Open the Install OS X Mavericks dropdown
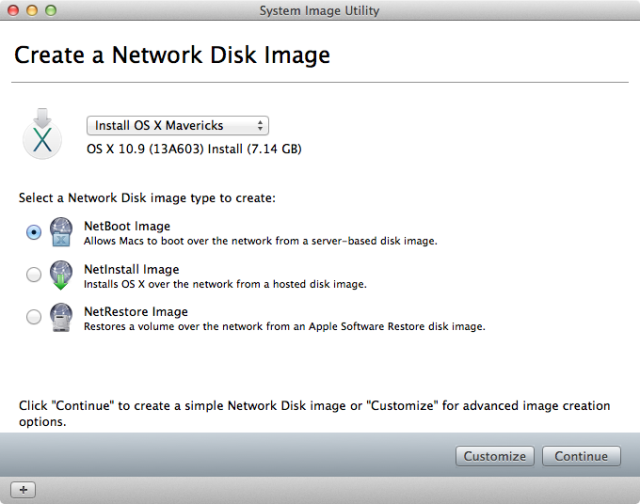 pos(178,125)
